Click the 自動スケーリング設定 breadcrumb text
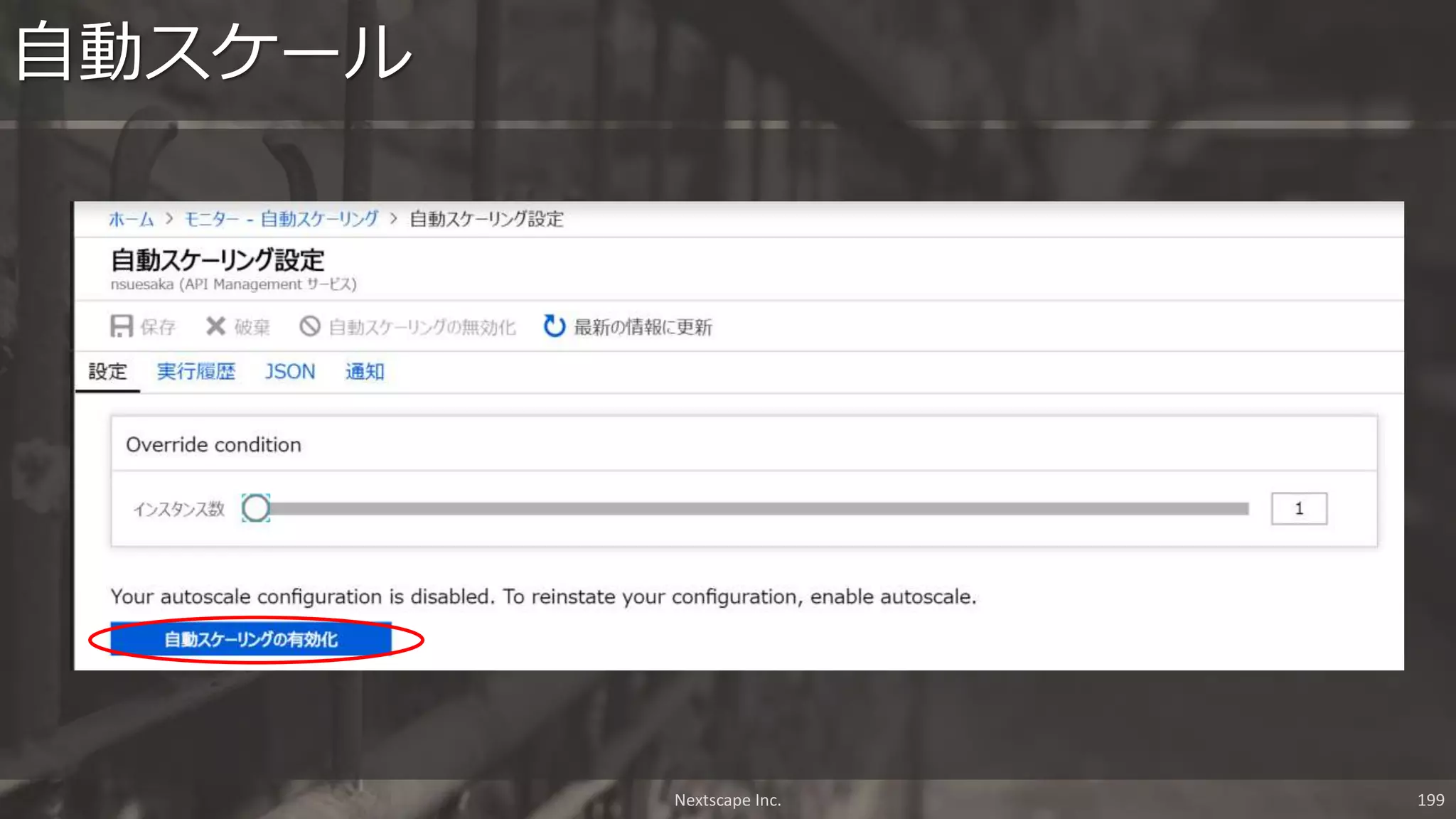The image size is (1456, 819). tap(487, 219)
